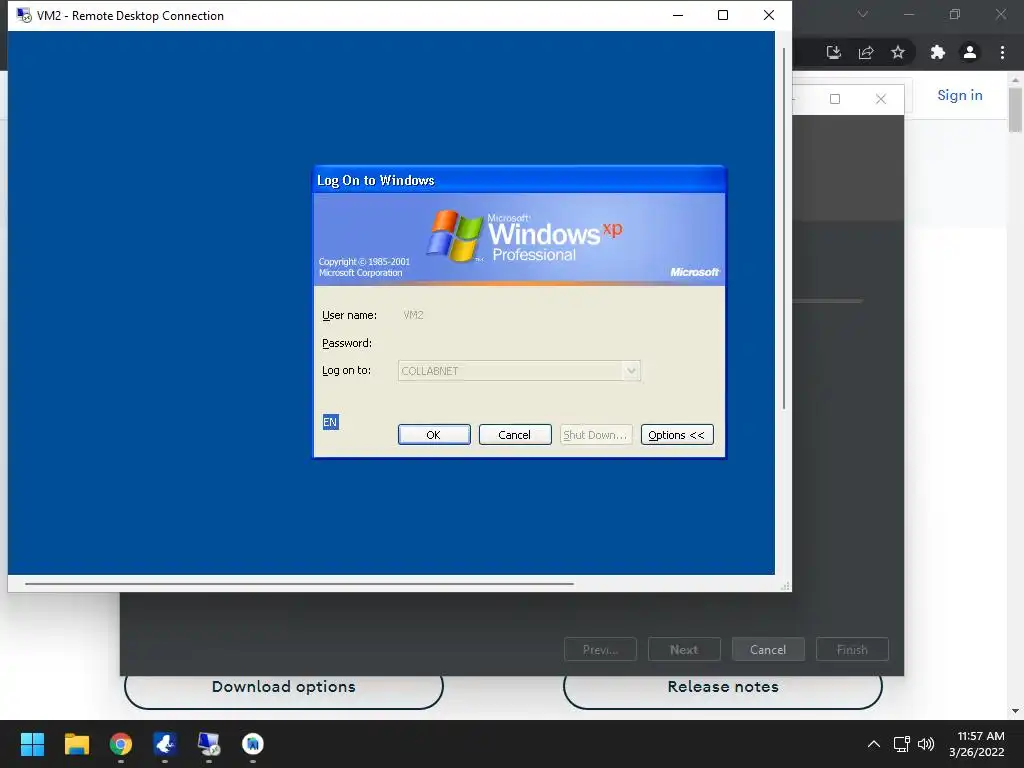Click the installer Next button
This screenshot has height=768, width=1024.
pyautogui.click(x=684, y=650)
